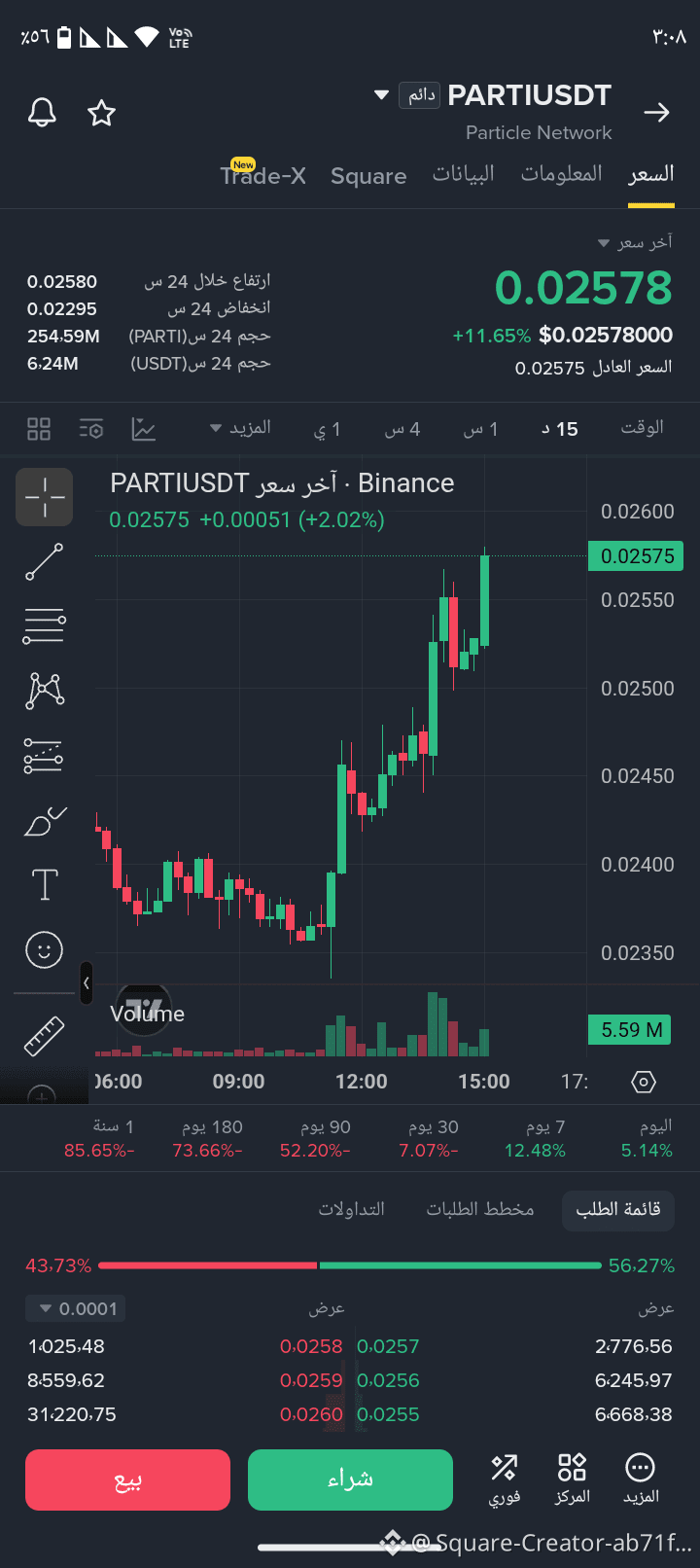
Task: Open the المعلومات tab
Action: (561, 174)
